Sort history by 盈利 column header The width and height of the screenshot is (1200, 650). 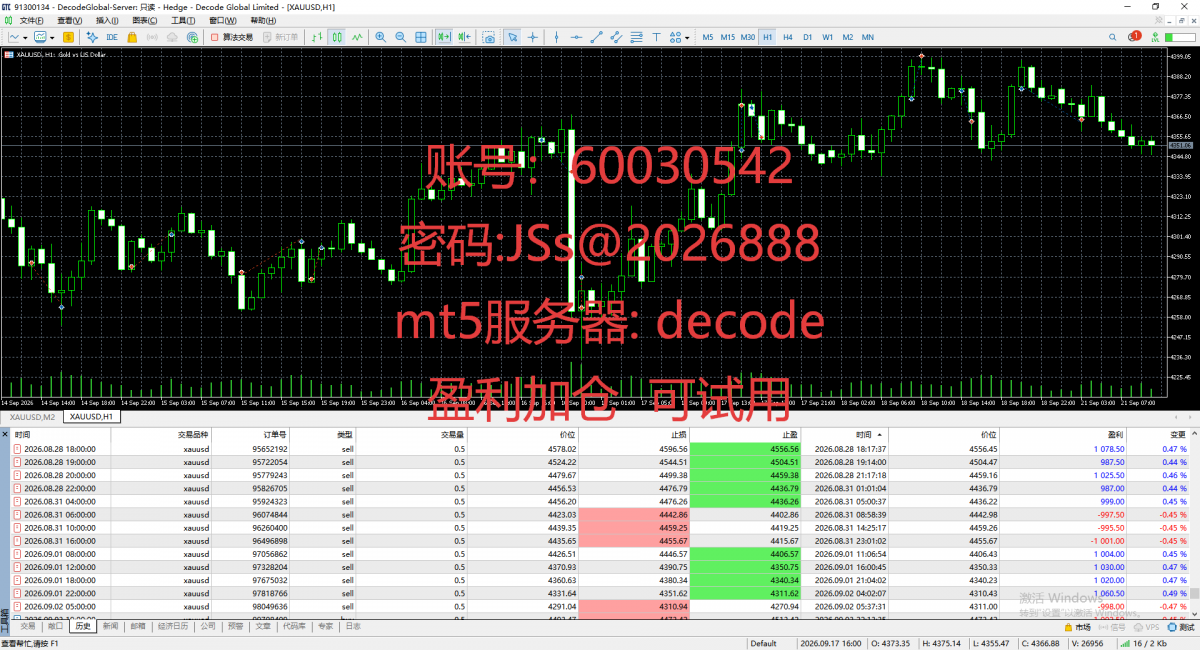pyautogui.click(x=1116, y=435)
